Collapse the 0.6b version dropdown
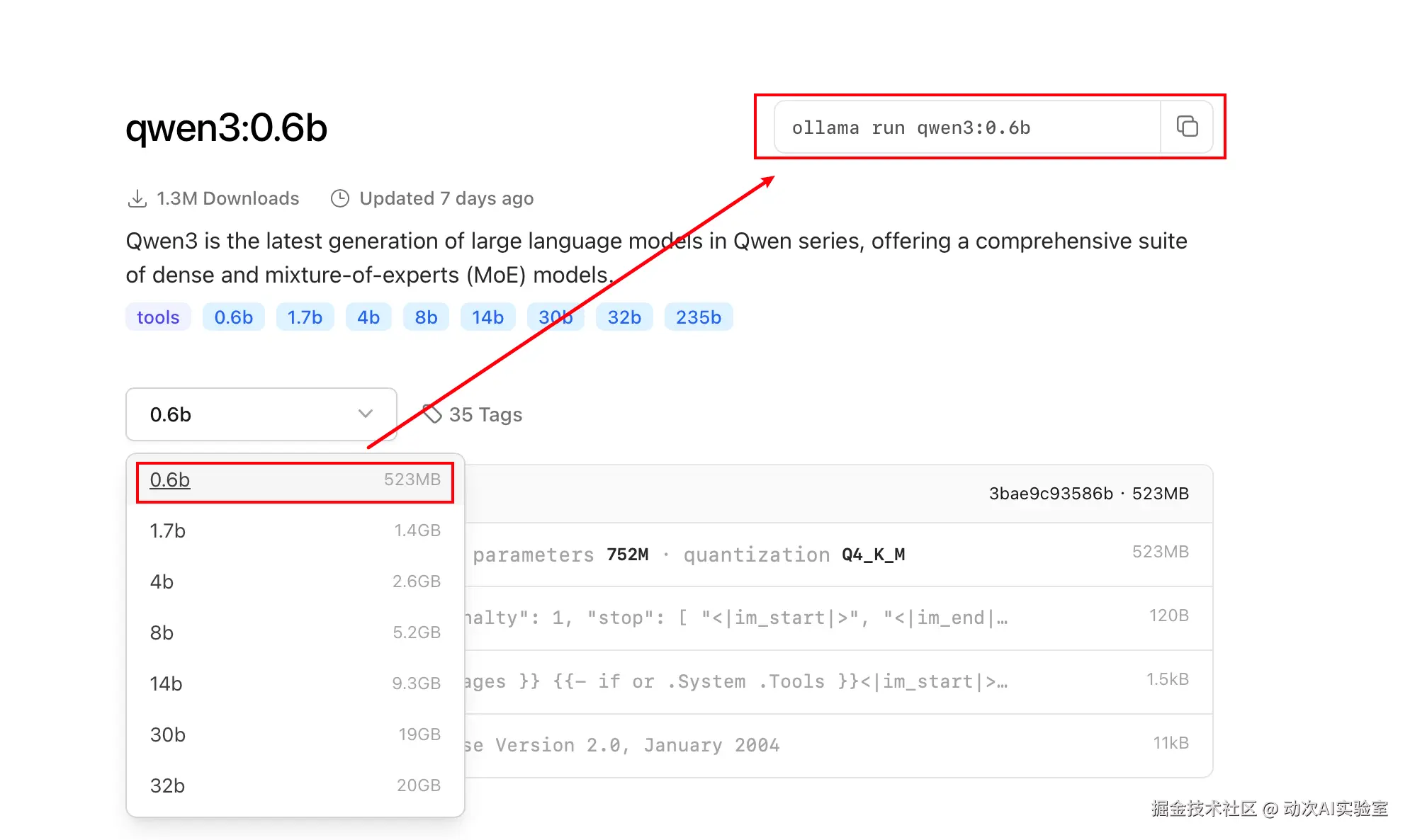Image resolution: width=1410 pixels, height=840 pixels. tap(261, 414)
